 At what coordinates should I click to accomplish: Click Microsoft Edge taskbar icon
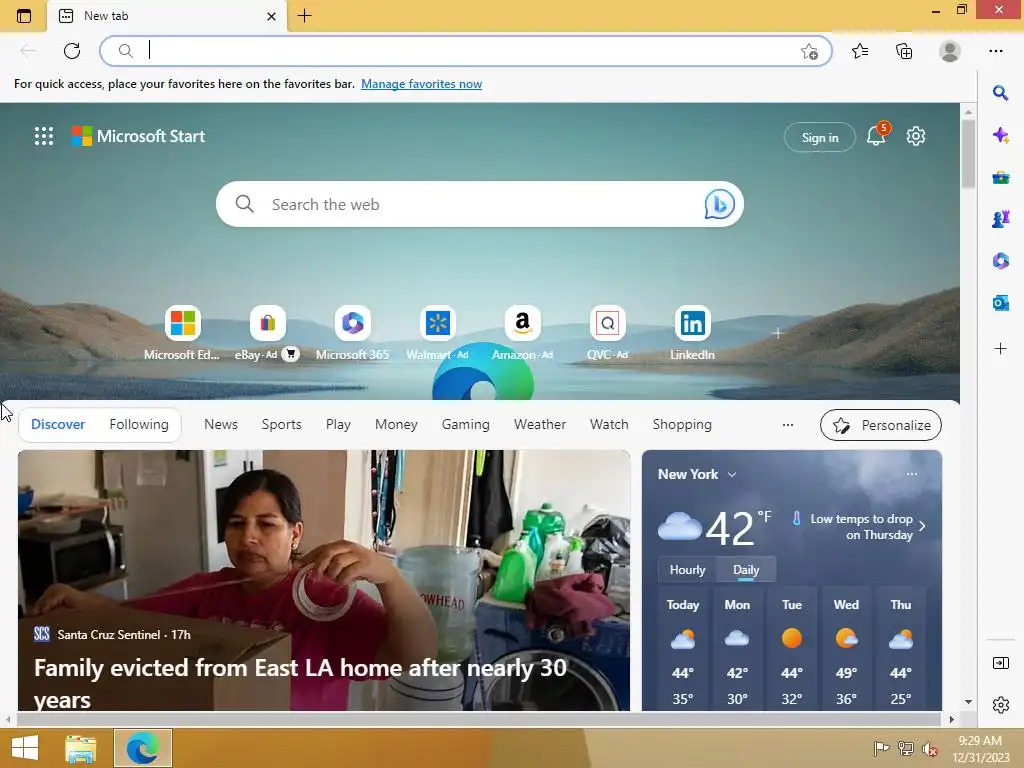[143, 748]
